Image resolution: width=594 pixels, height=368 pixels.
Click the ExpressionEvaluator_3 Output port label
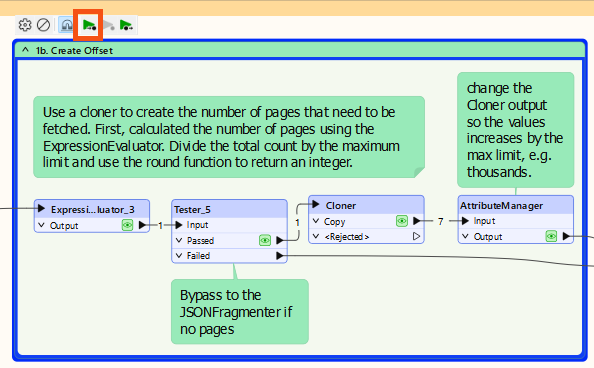click(x=64, y=225)
